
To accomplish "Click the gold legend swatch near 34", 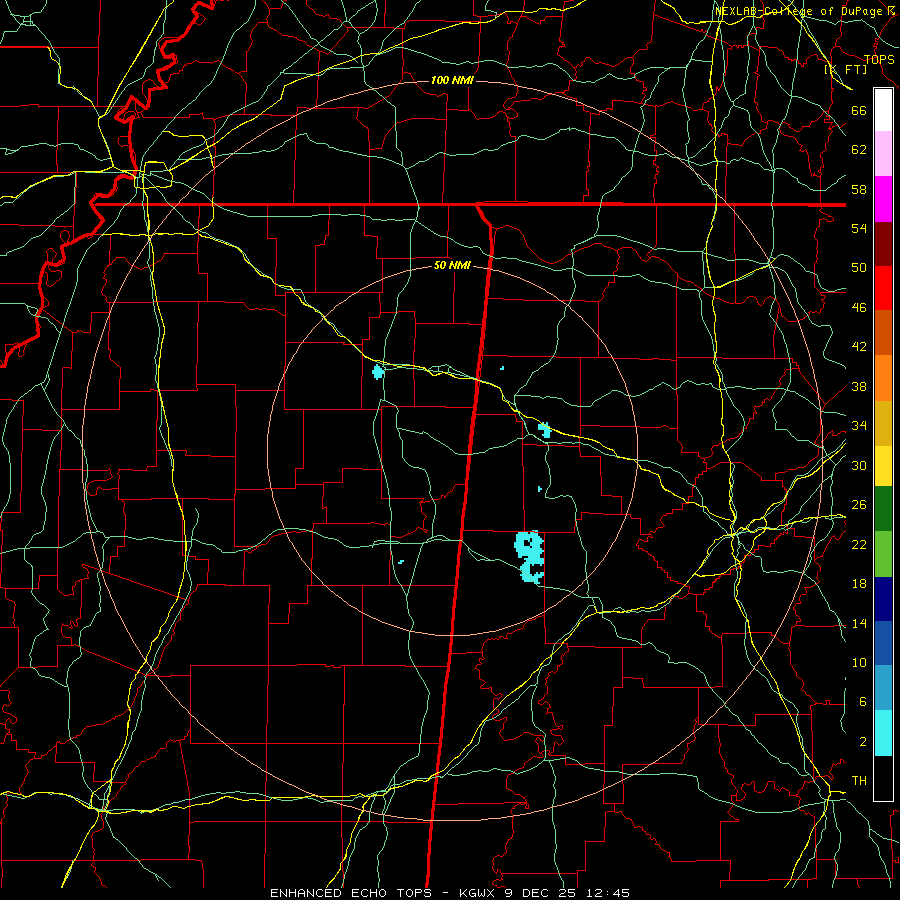I will (883, 423).
